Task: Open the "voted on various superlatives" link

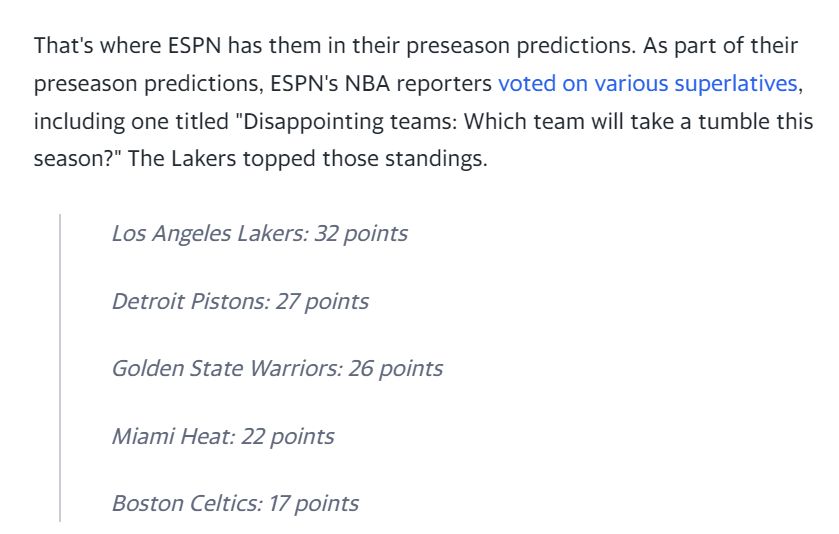Action: (647, 83)
